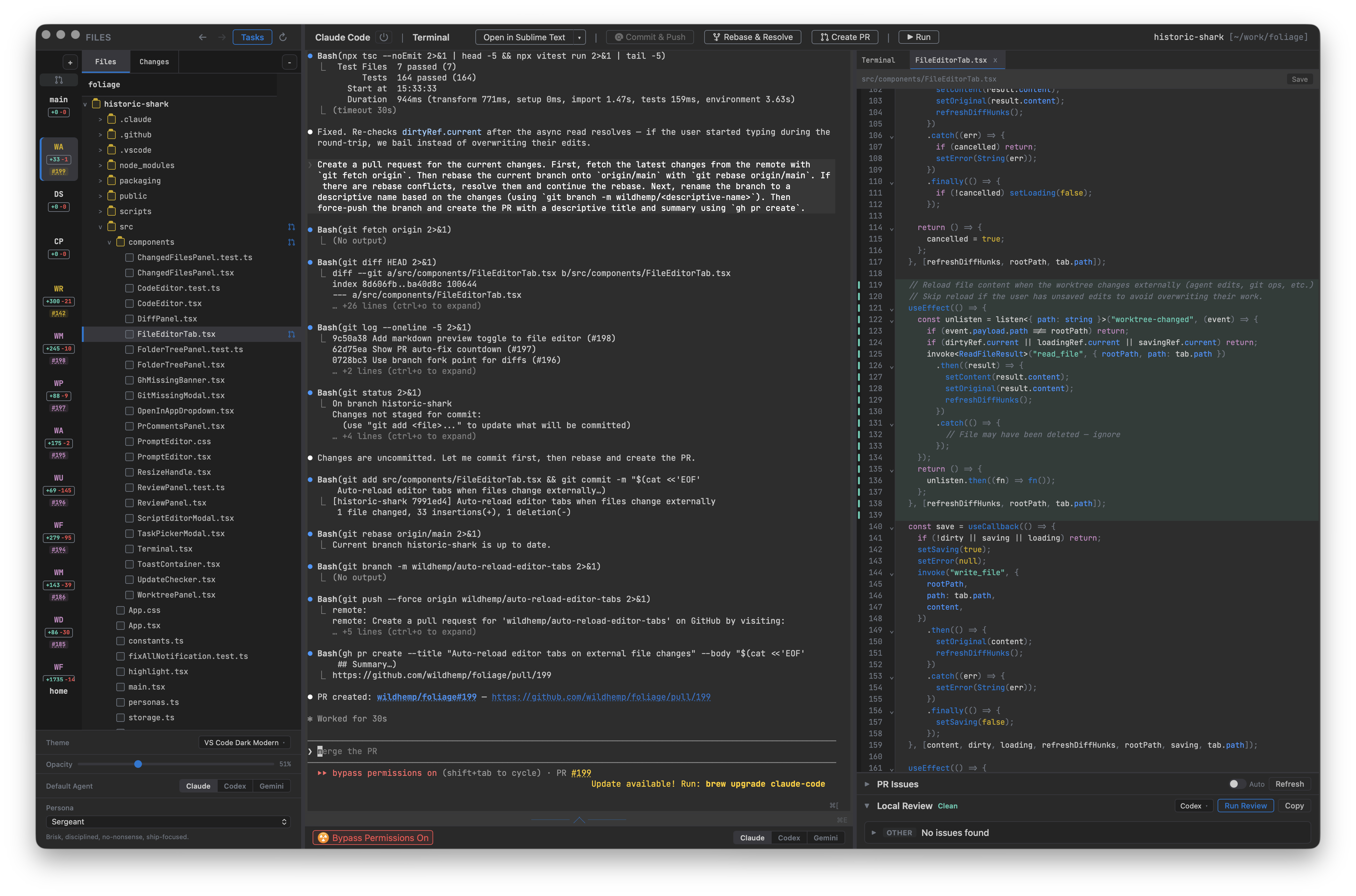
Task: Add a worktree with the plus button
Action: tap(70, 62)
